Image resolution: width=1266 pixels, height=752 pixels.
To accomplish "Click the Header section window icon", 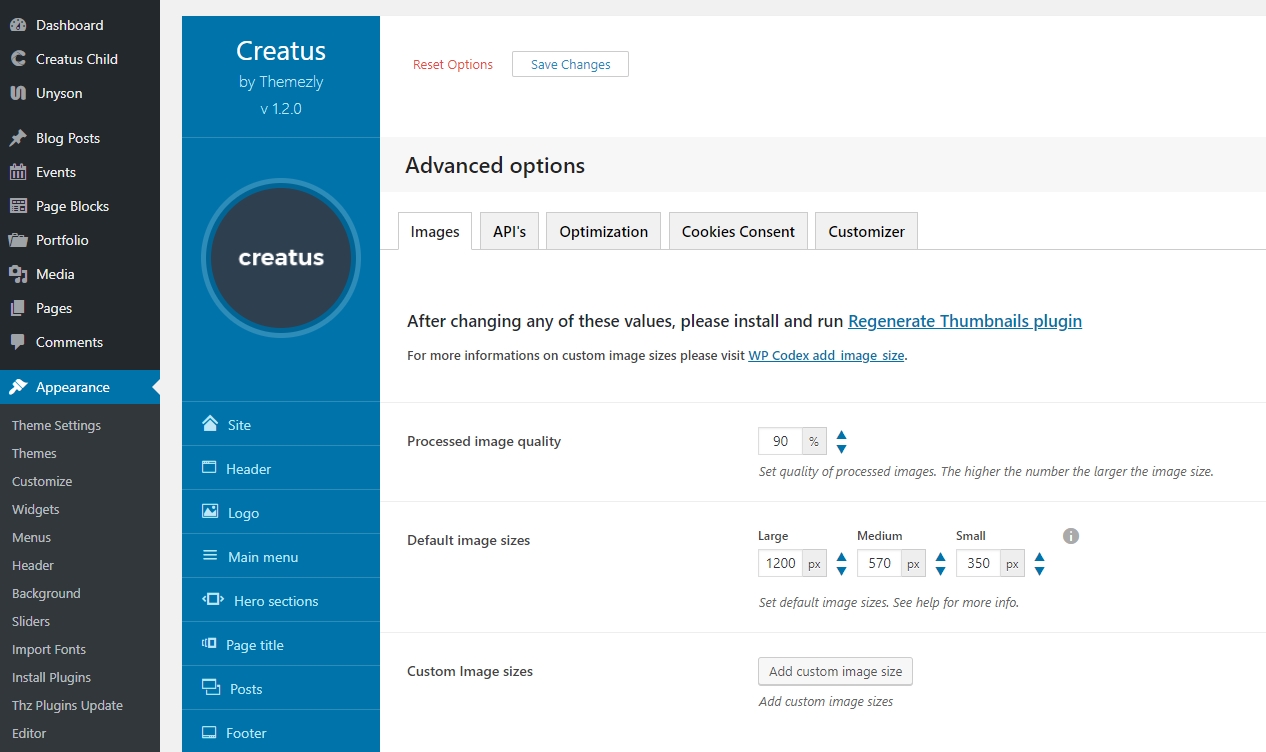I will pyautogui.click(x=210, y=468).
